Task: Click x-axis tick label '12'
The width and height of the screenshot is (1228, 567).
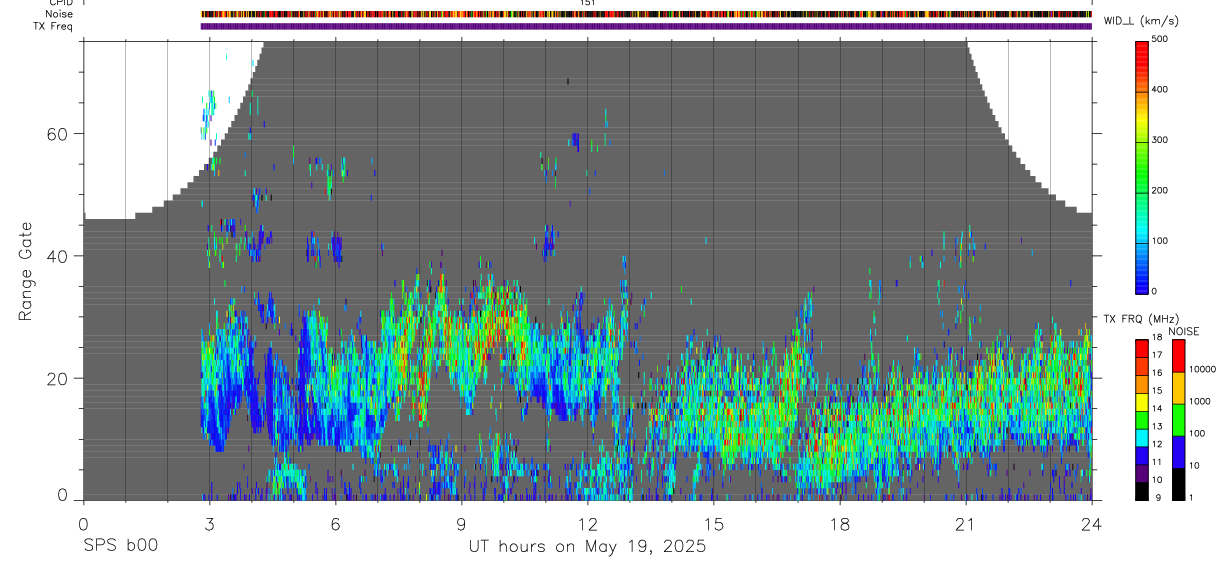Action: 588,524
